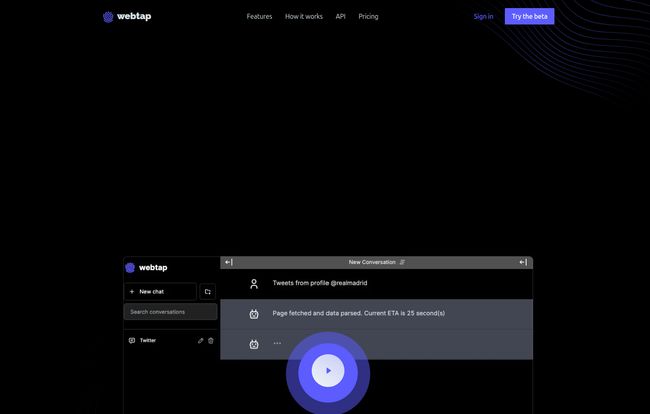The height and width of the screenshot is (414, 650).
Task: Play the demo video
Action: (x=328, y=370)
